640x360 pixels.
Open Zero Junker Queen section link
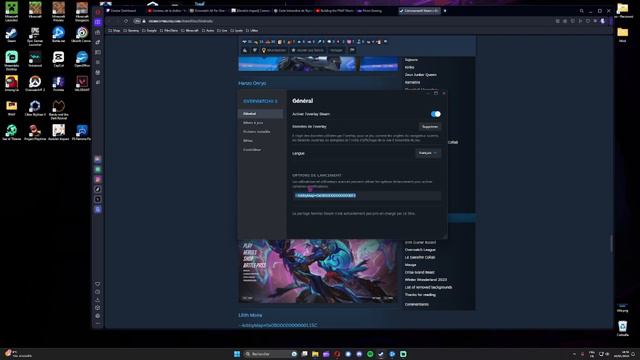(420, 75)
